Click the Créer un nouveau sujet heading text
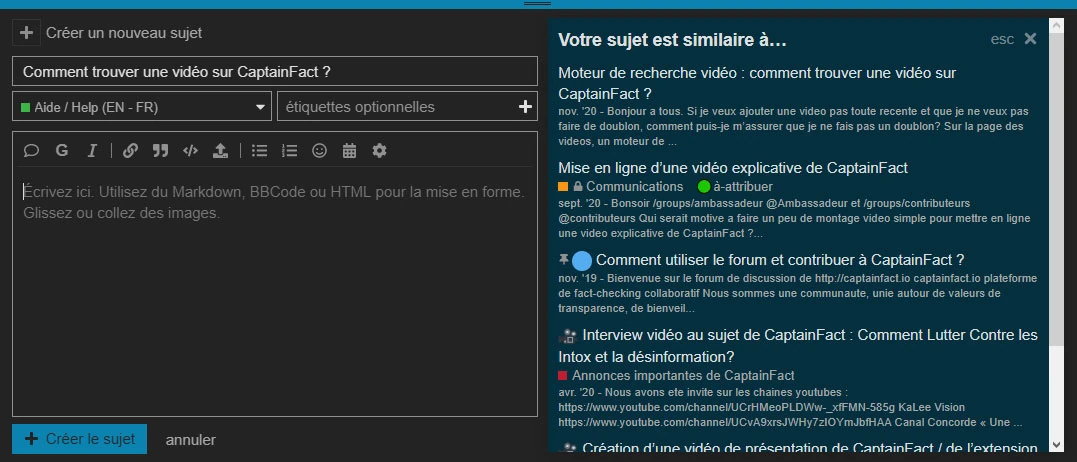Screen dimensions: 1077x462 coord(124,32)
